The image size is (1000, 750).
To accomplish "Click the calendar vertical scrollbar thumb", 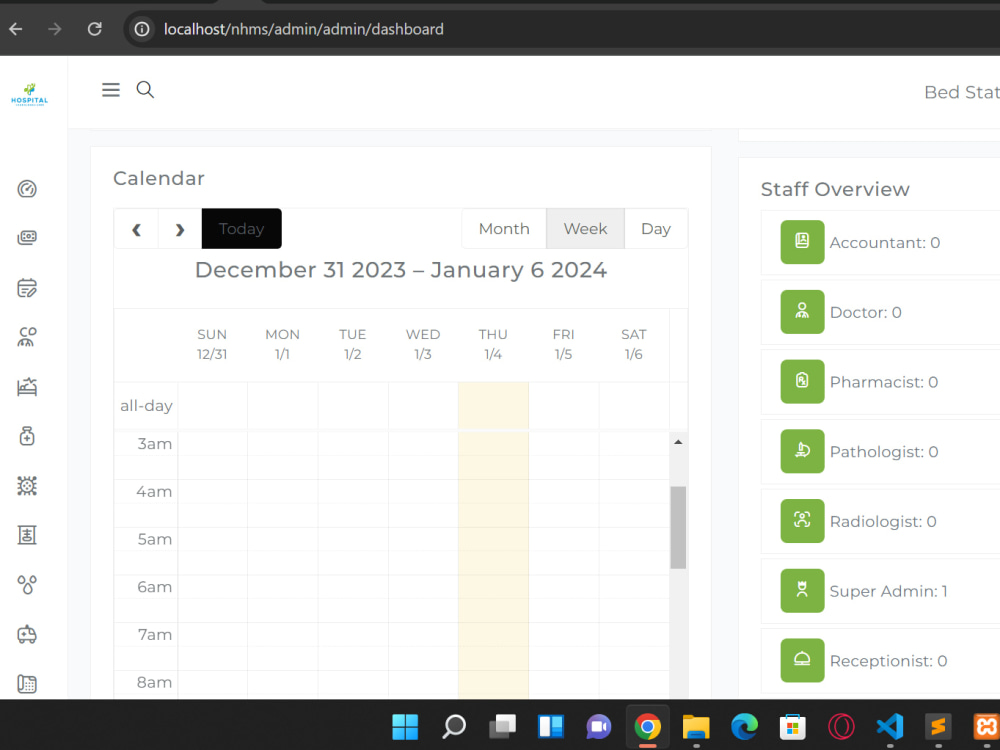I will pos(678,527).
